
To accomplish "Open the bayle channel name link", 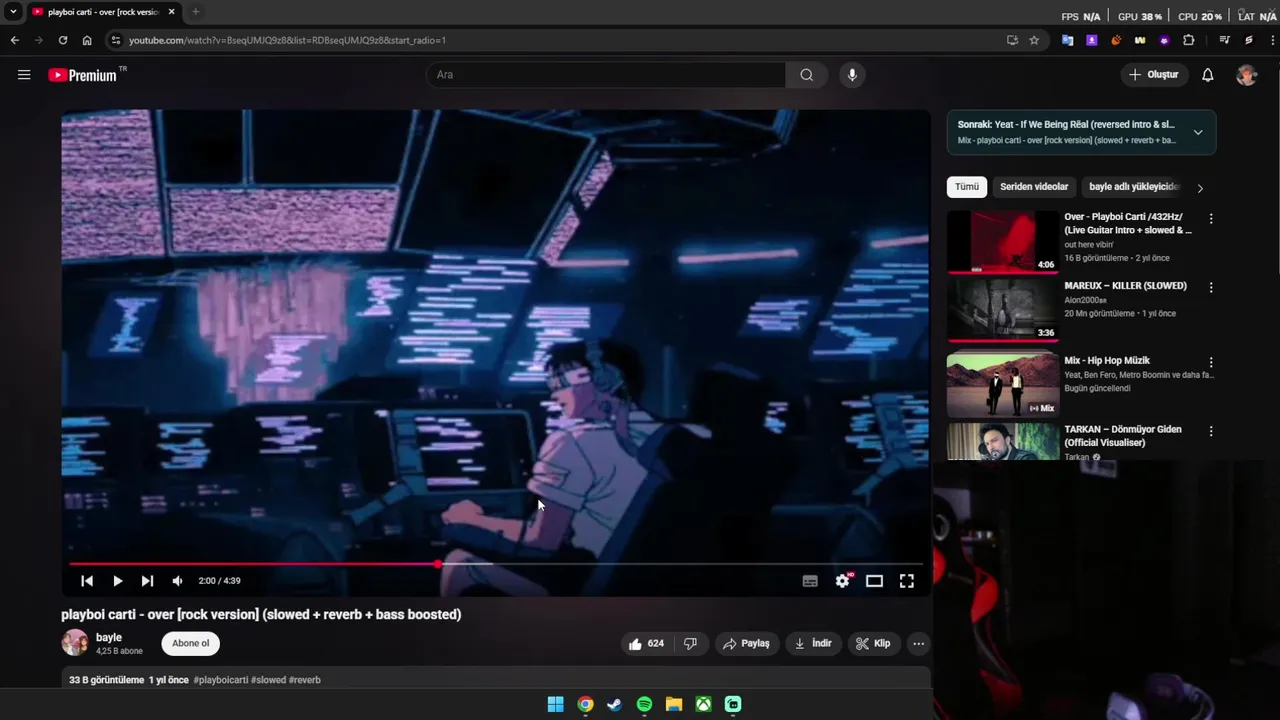I will [109, 637].
